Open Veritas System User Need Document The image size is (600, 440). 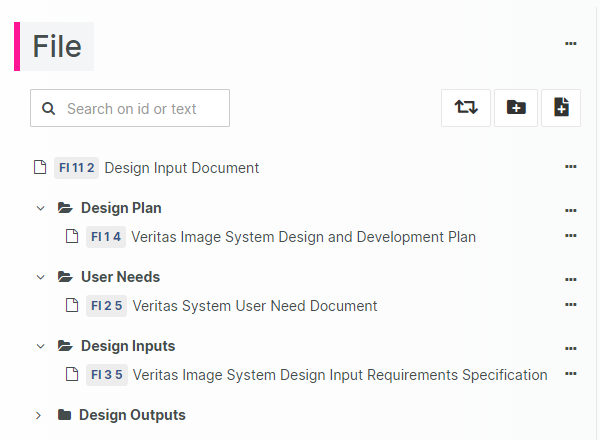(x=254, y=306)
